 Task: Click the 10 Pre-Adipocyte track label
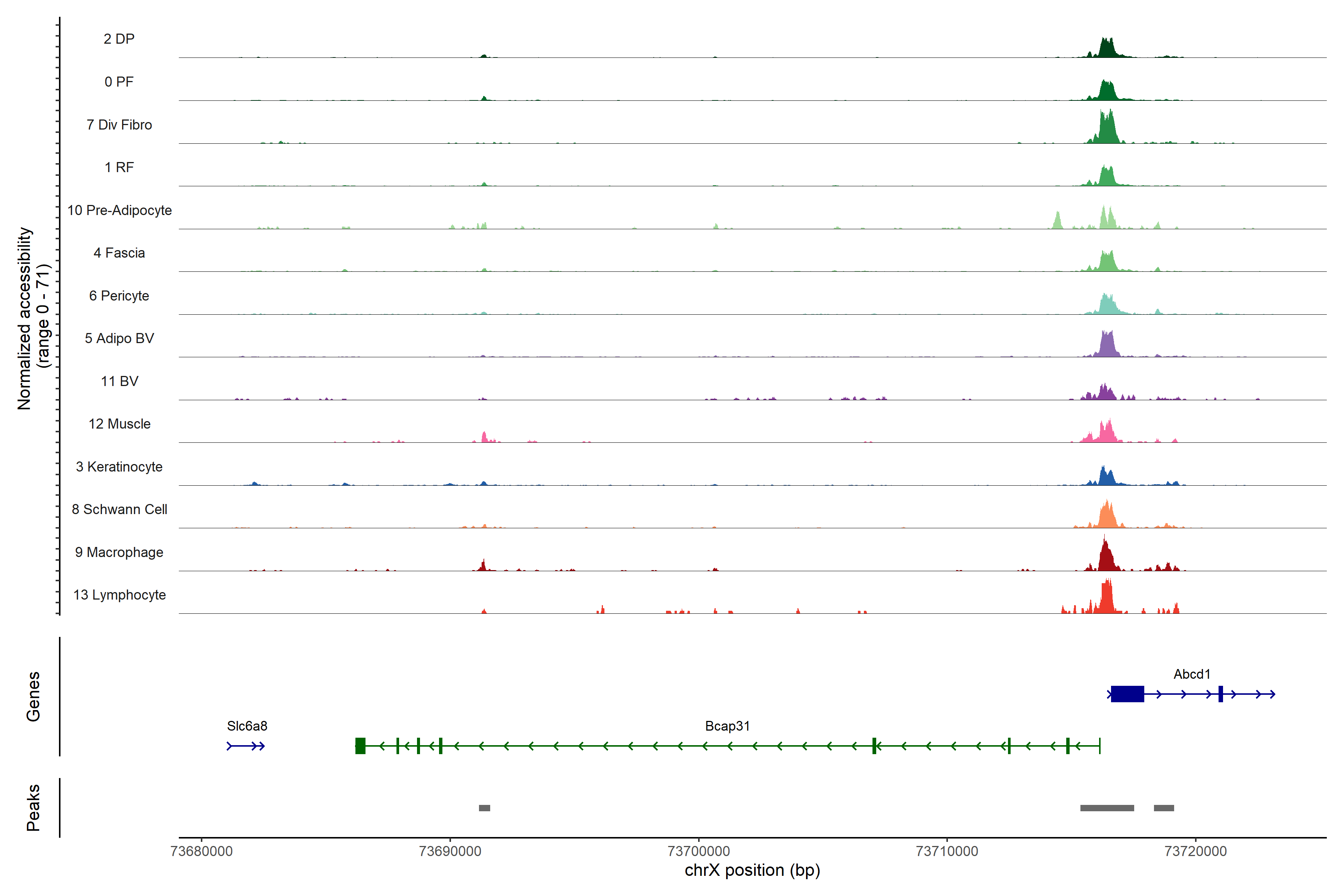click(119, 210)
